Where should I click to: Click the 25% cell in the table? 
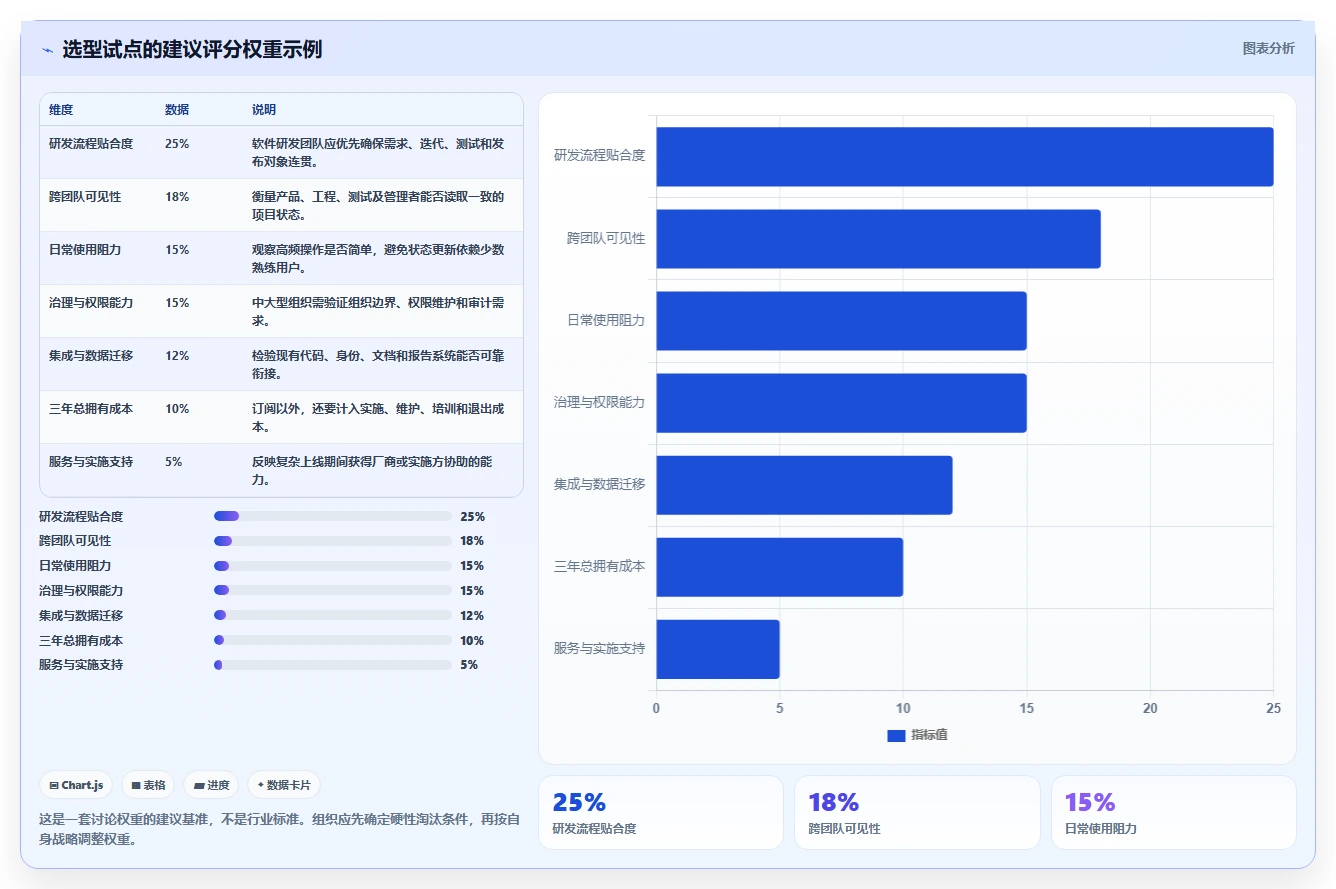(177, 144)
